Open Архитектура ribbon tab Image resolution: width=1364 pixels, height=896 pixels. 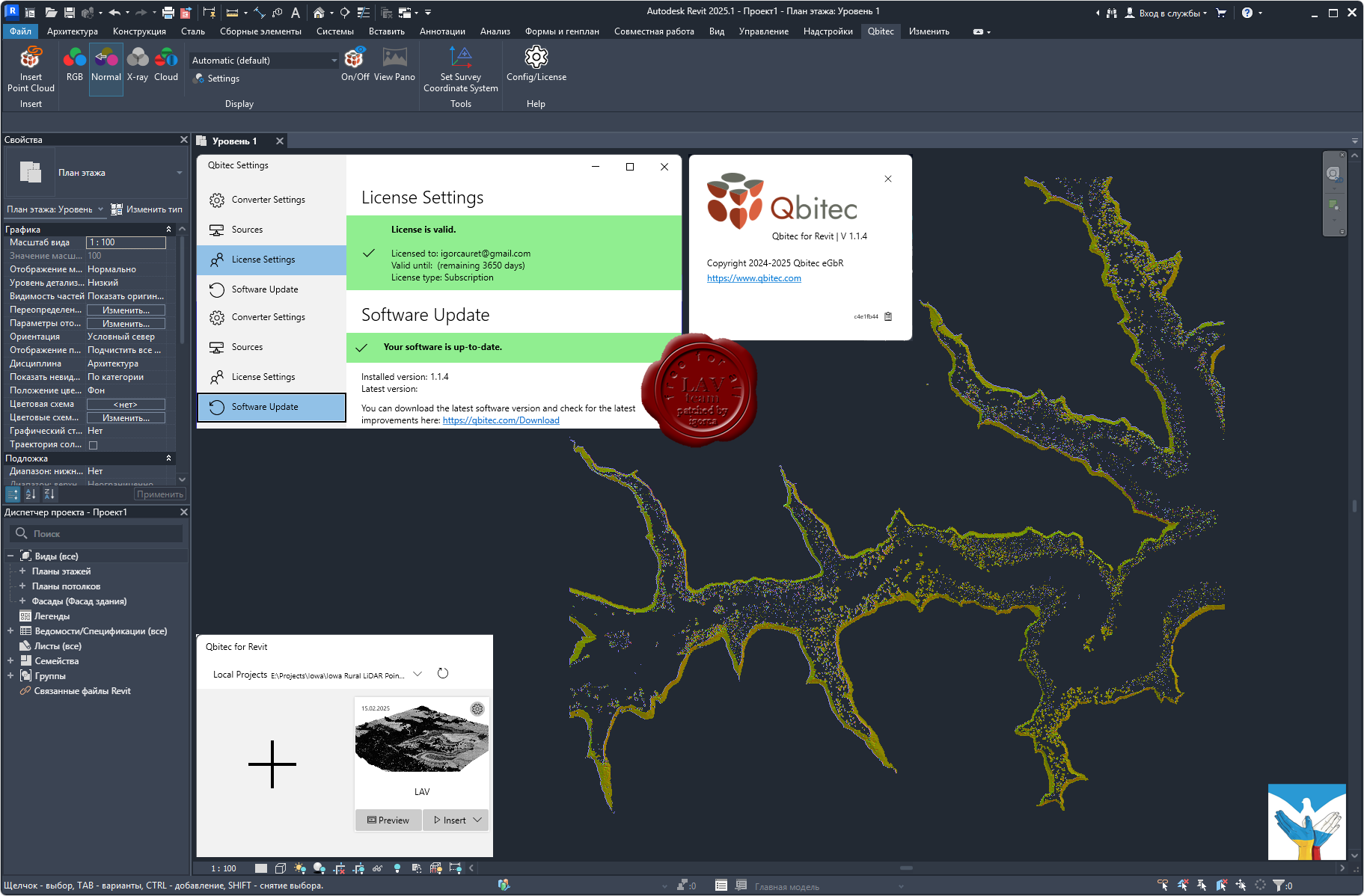[x=73, y=31]
